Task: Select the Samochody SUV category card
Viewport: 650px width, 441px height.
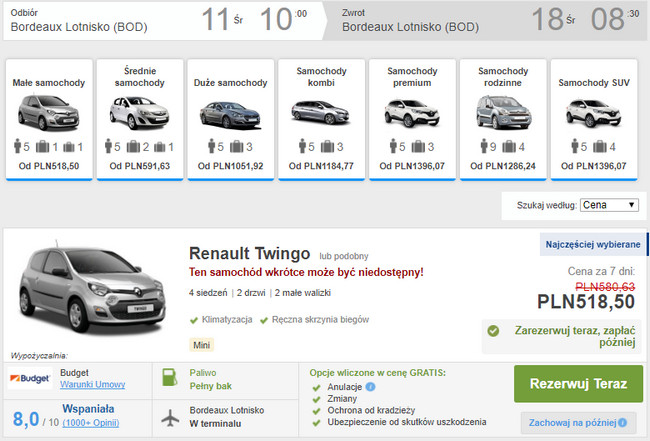Action: [x=594, y=120]
